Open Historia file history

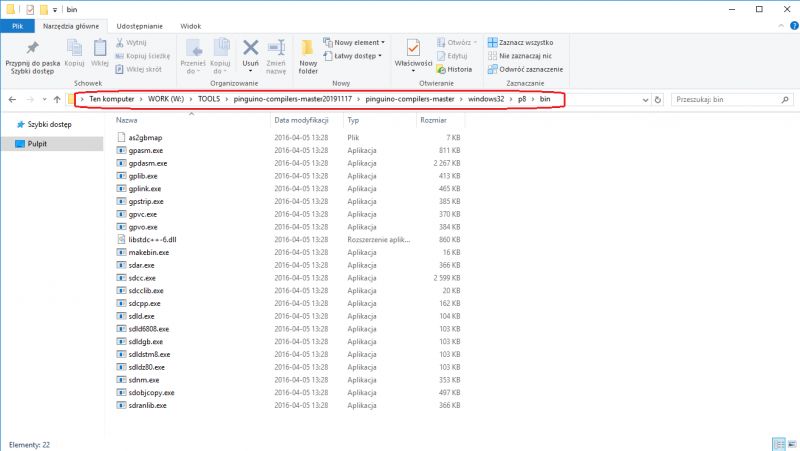click(454, 69)
